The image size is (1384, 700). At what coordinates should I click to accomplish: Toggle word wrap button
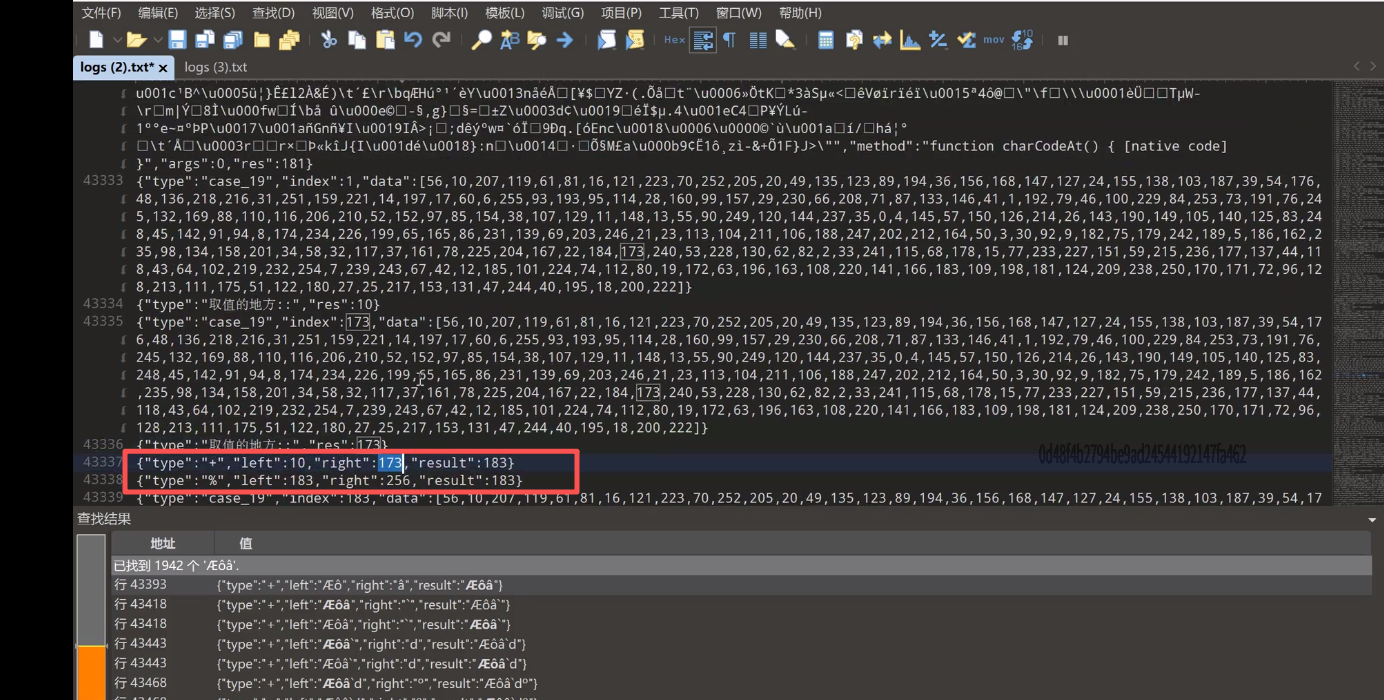(703, 40)
